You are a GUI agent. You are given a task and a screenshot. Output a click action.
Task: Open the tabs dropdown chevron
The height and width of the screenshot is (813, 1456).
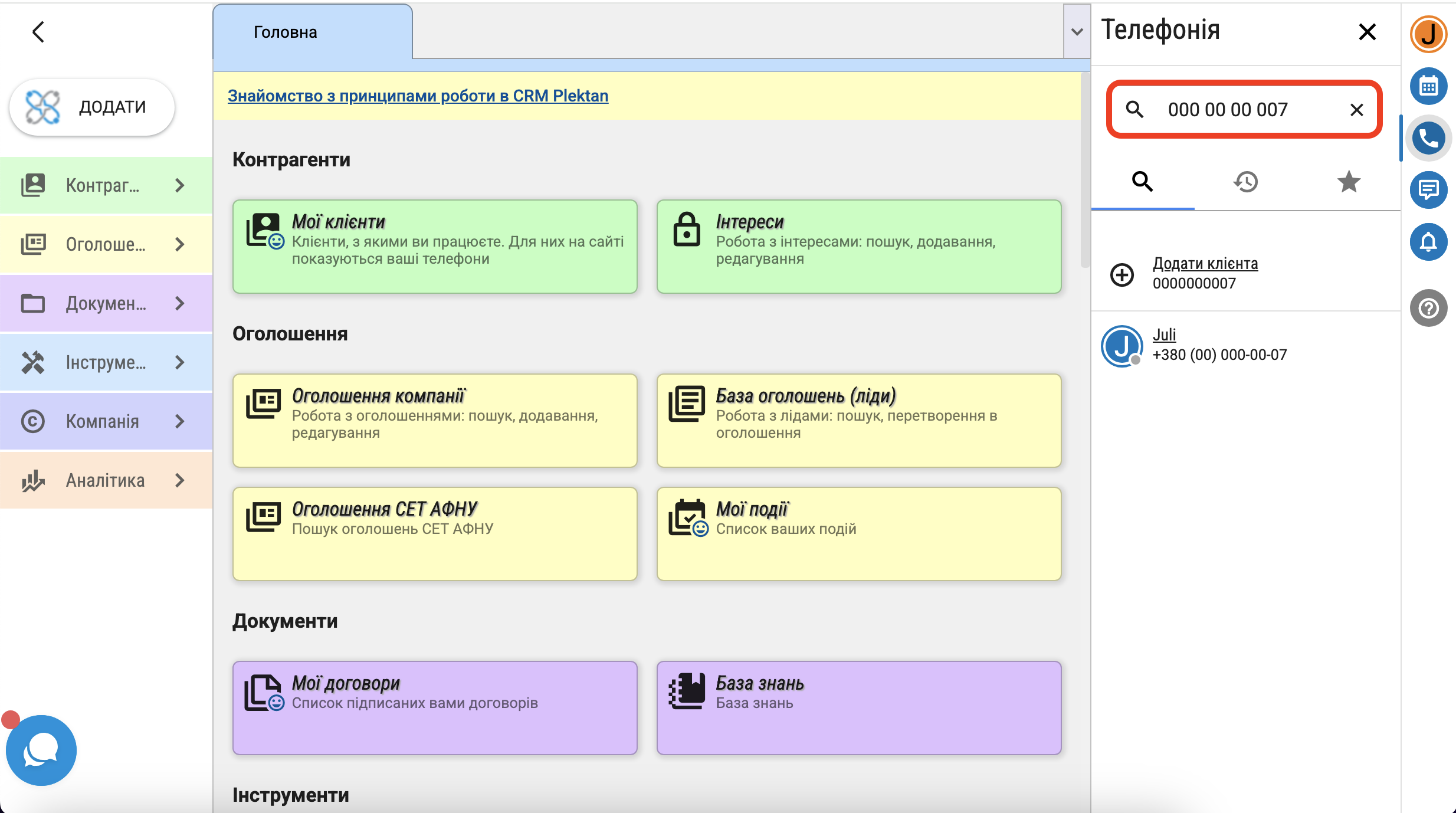[x=1077, y=32]
